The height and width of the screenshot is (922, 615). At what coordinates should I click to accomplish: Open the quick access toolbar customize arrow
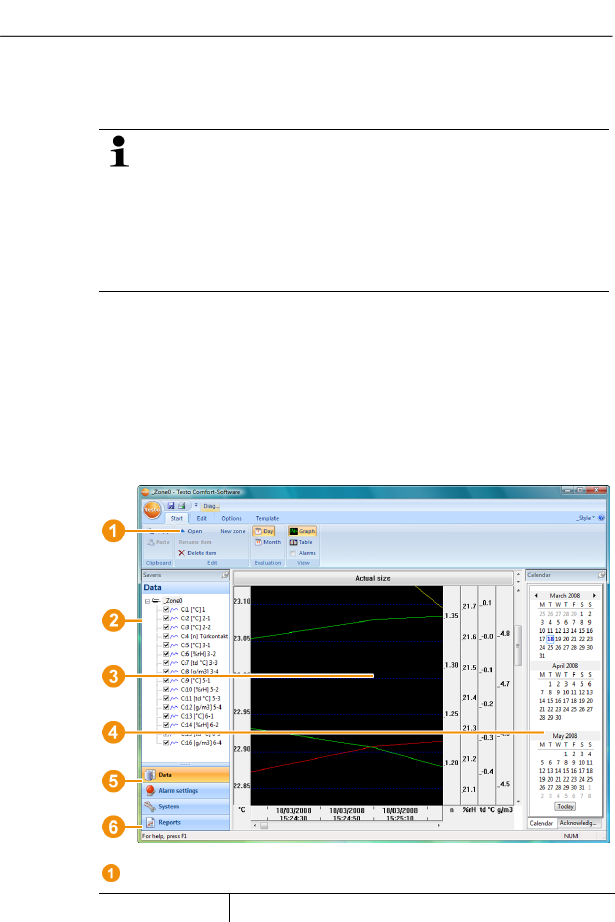[196, 505]
